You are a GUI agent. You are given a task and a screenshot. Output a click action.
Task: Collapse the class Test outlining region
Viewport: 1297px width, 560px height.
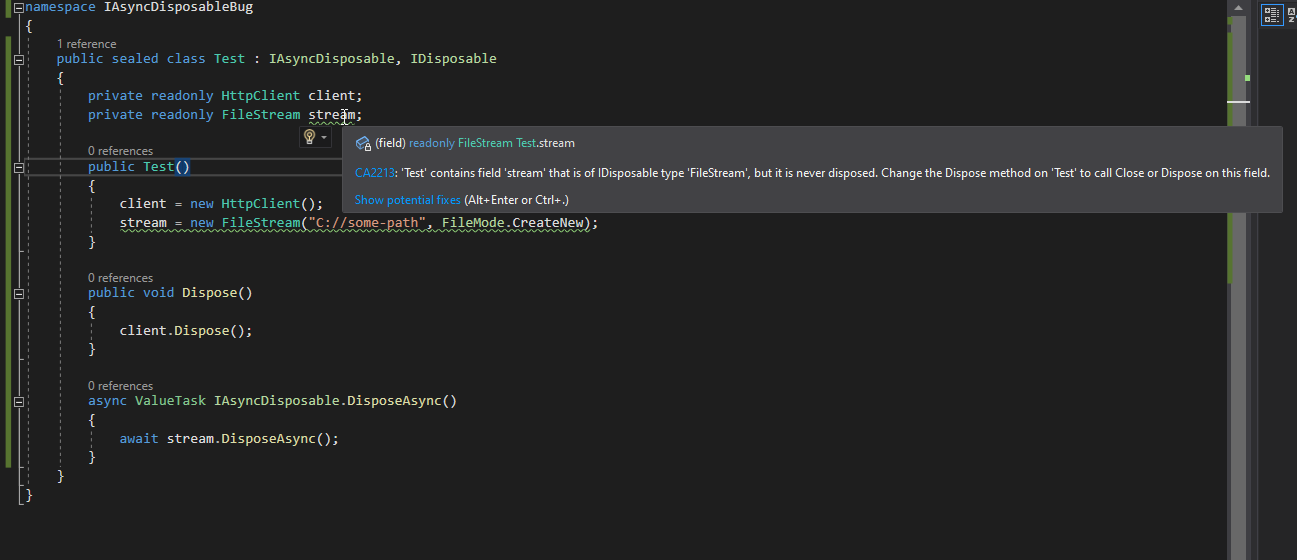click(x=19, y=60)
